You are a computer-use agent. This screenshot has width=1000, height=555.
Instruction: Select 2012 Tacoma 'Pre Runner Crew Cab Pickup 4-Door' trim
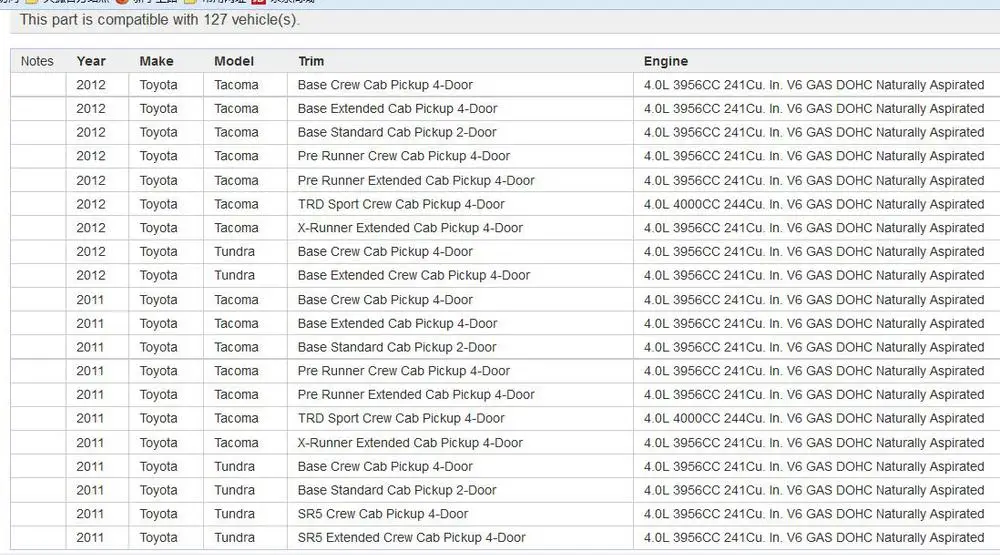(404, 156)
